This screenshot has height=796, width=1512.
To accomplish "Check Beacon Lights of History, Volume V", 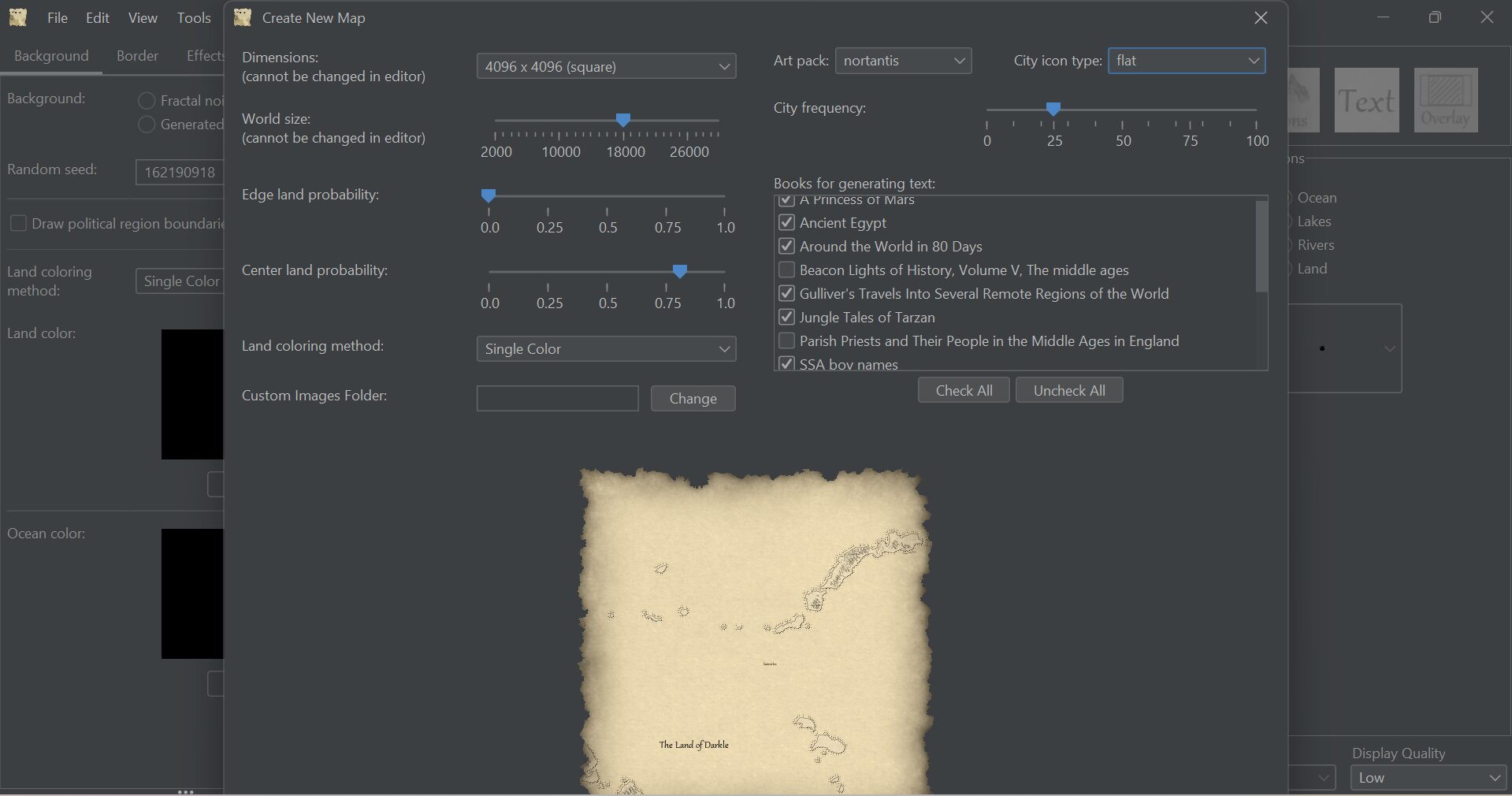I will 786,270.
